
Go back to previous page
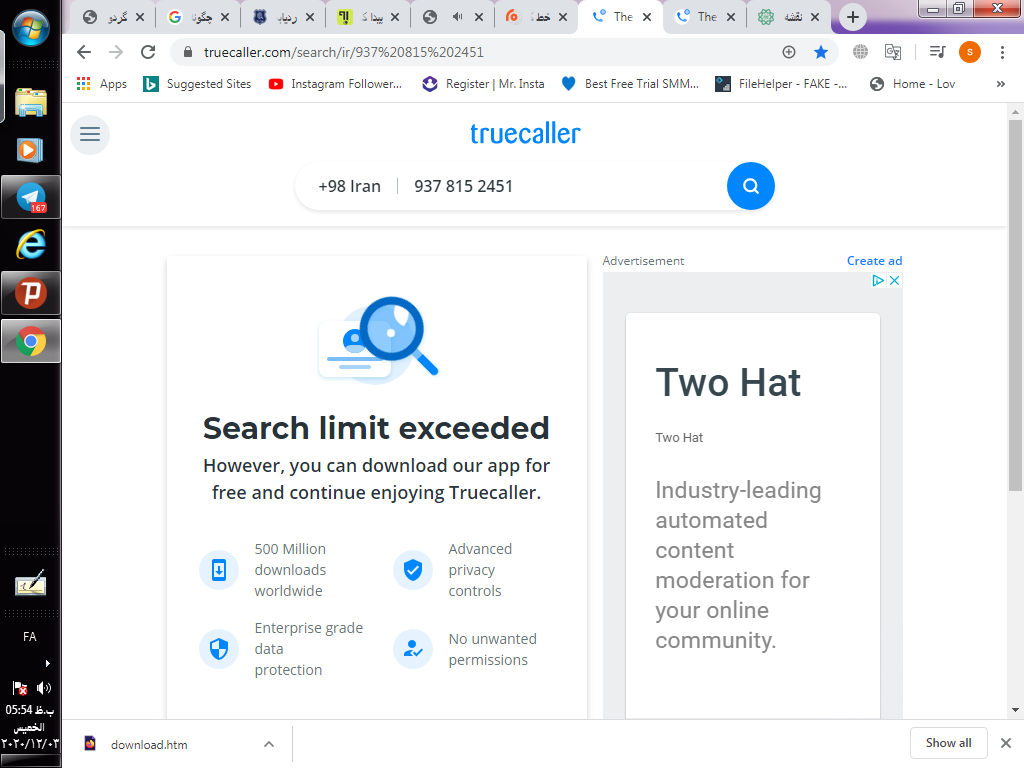[x=84, y=52]
